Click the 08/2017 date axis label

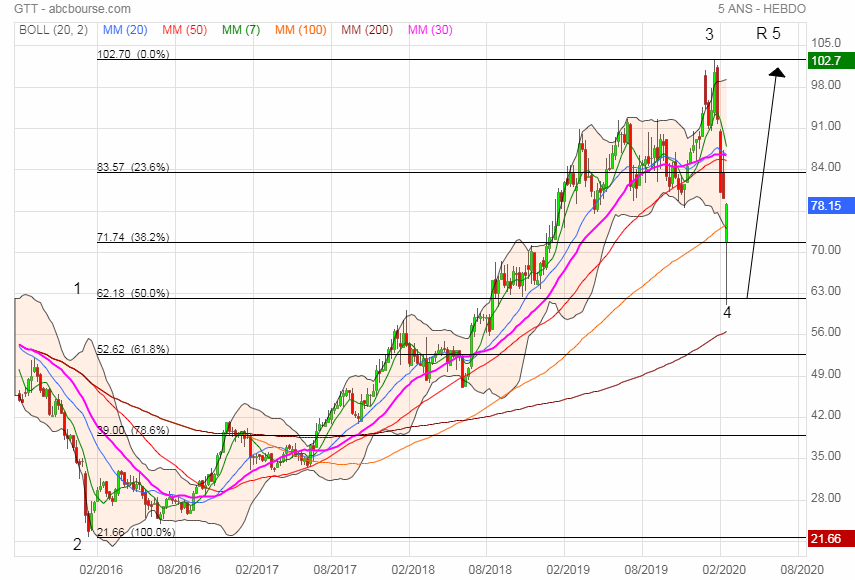(x=335, y=570)
